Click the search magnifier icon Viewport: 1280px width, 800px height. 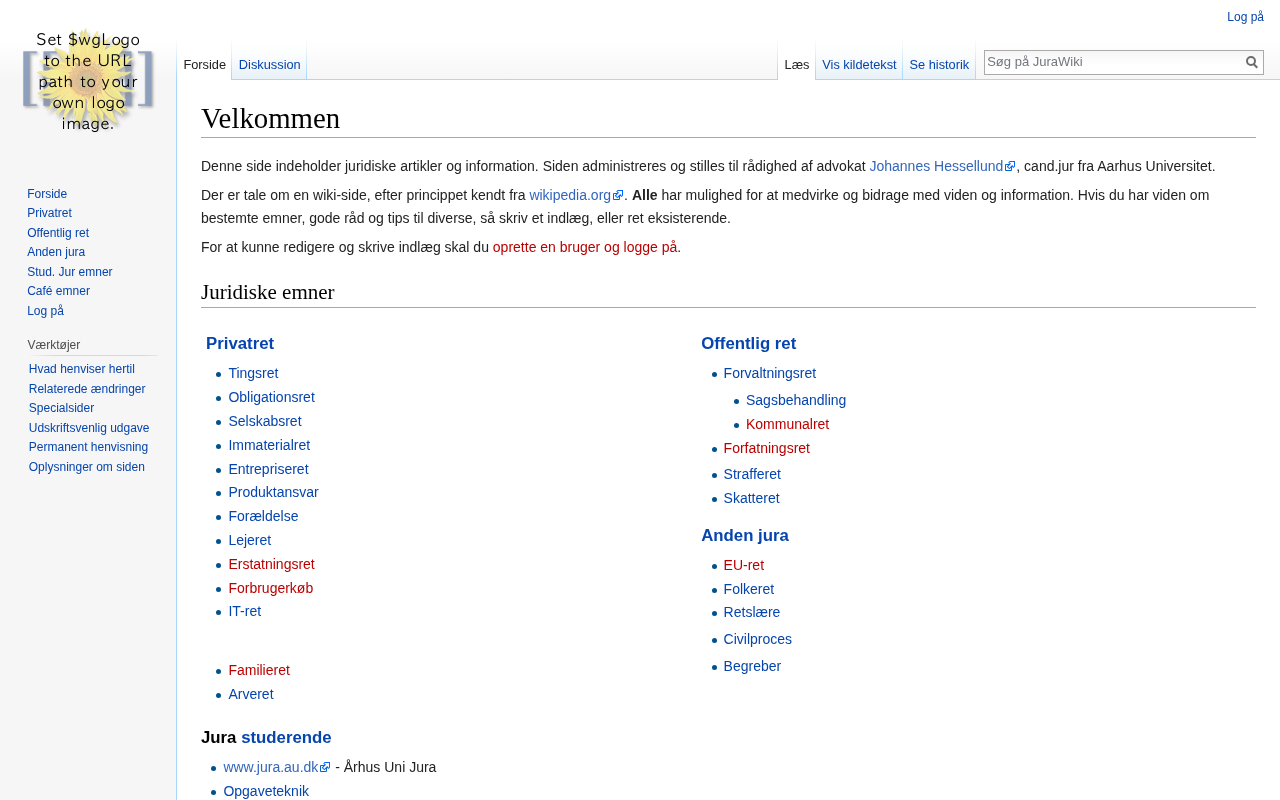tap(1251, 62)
